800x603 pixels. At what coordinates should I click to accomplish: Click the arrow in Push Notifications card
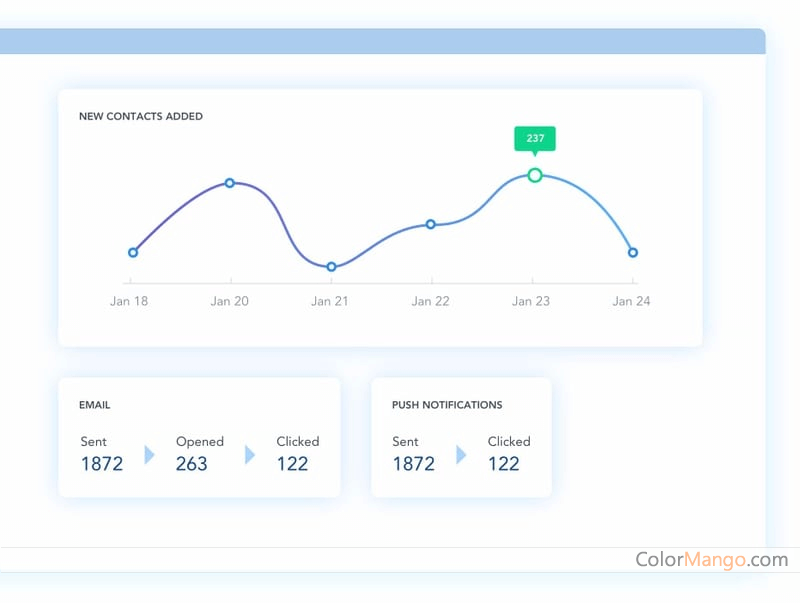tap(461, 456)
